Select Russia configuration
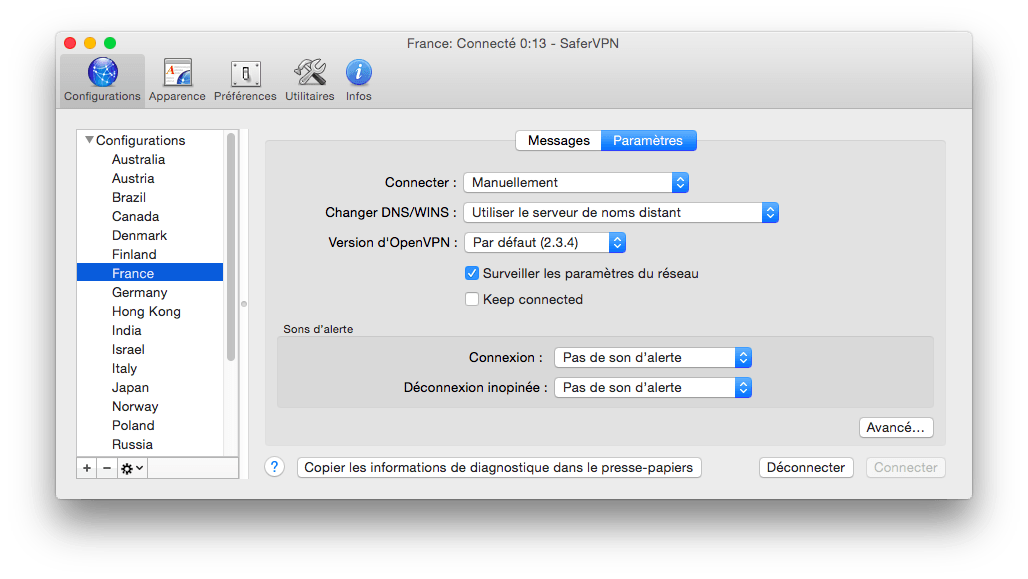The width and height of the screenshot is (1028, 579). pyautogui.click(x=150, y=445)
